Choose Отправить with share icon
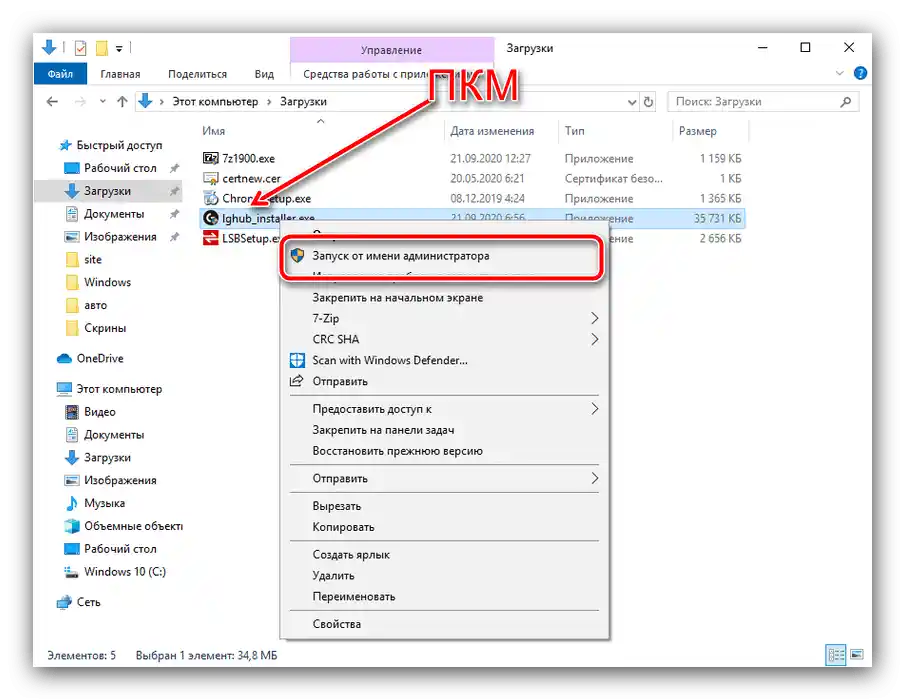Image resolution: width=905 pixels, height=700 pixels. click(443, 381)
